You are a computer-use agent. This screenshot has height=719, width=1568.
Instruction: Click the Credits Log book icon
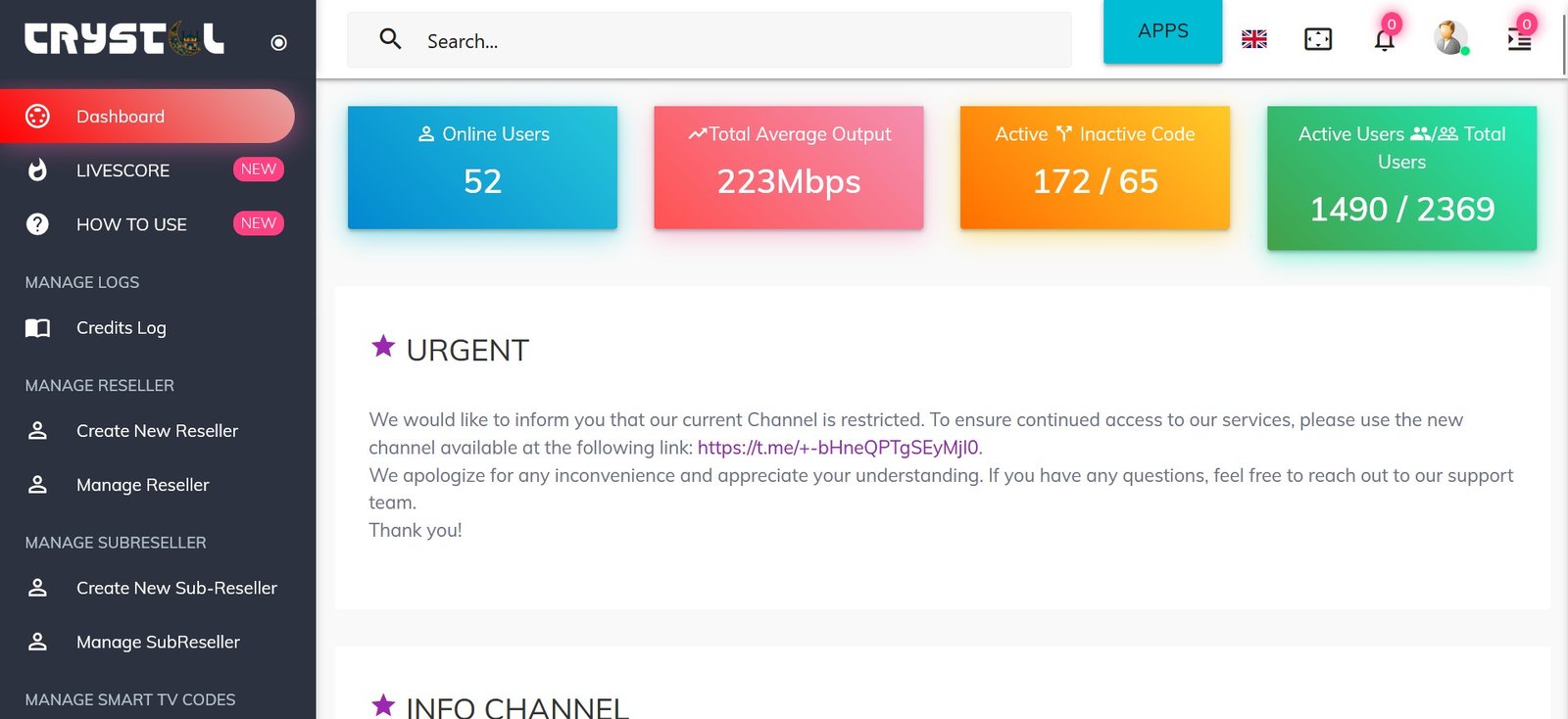[37, 328]
